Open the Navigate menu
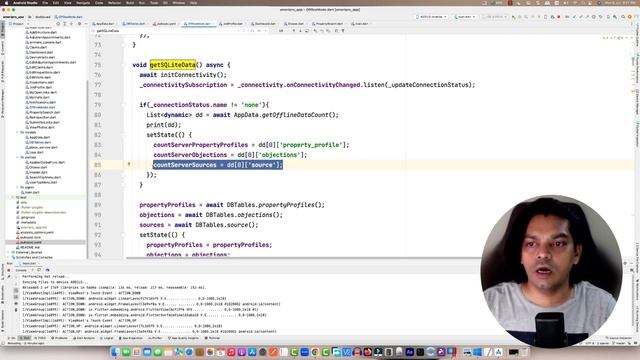Image resolution: width=640 pixels, height=360 pixels. click(83, 3)
